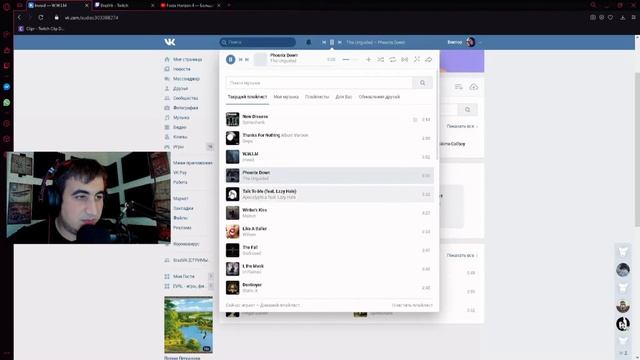Open Закладки in the left menu
The image size is (640, 360).
183,208
